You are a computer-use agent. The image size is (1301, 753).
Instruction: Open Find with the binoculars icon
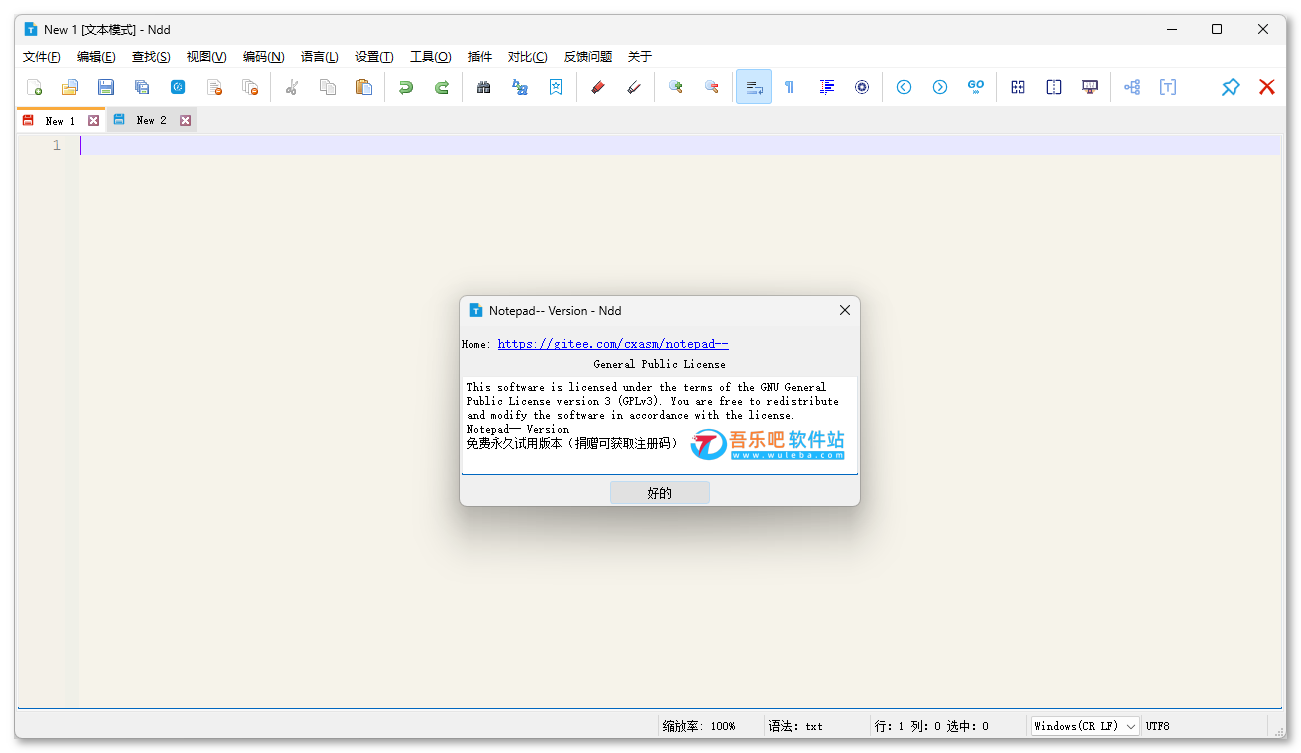tap(484, 87)
